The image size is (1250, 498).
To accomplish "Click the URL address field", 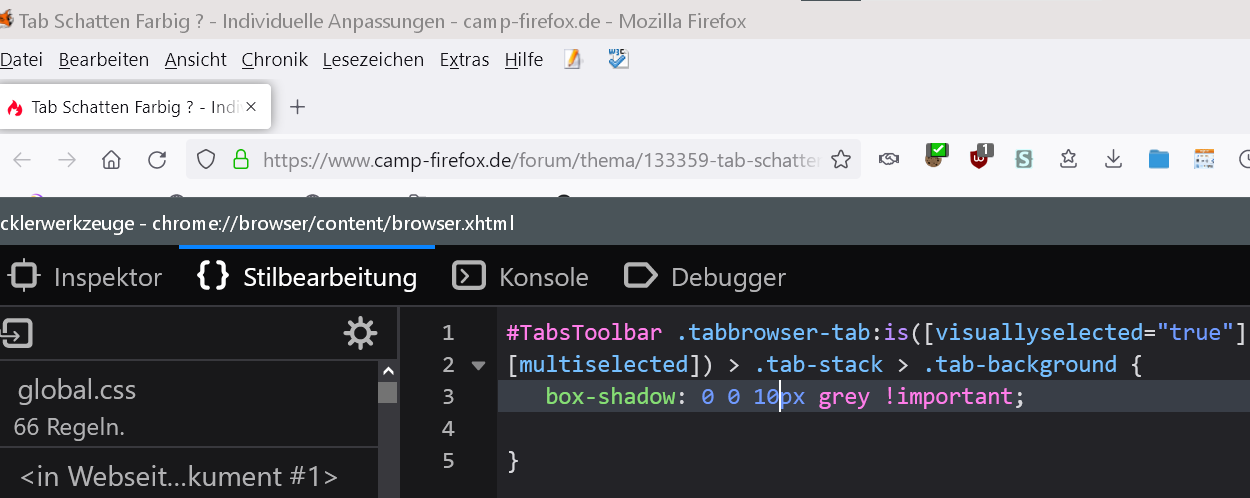I will click(540, 160).
